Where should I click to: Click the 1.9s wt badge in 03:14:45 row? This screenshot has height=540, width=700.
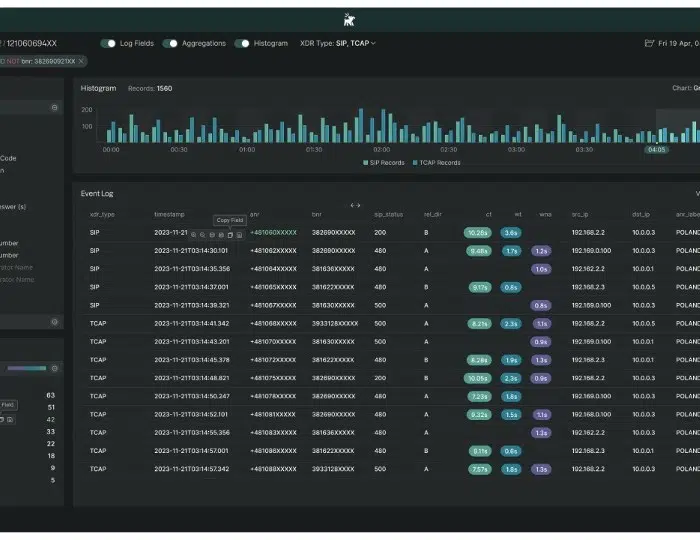click(511, 360)
